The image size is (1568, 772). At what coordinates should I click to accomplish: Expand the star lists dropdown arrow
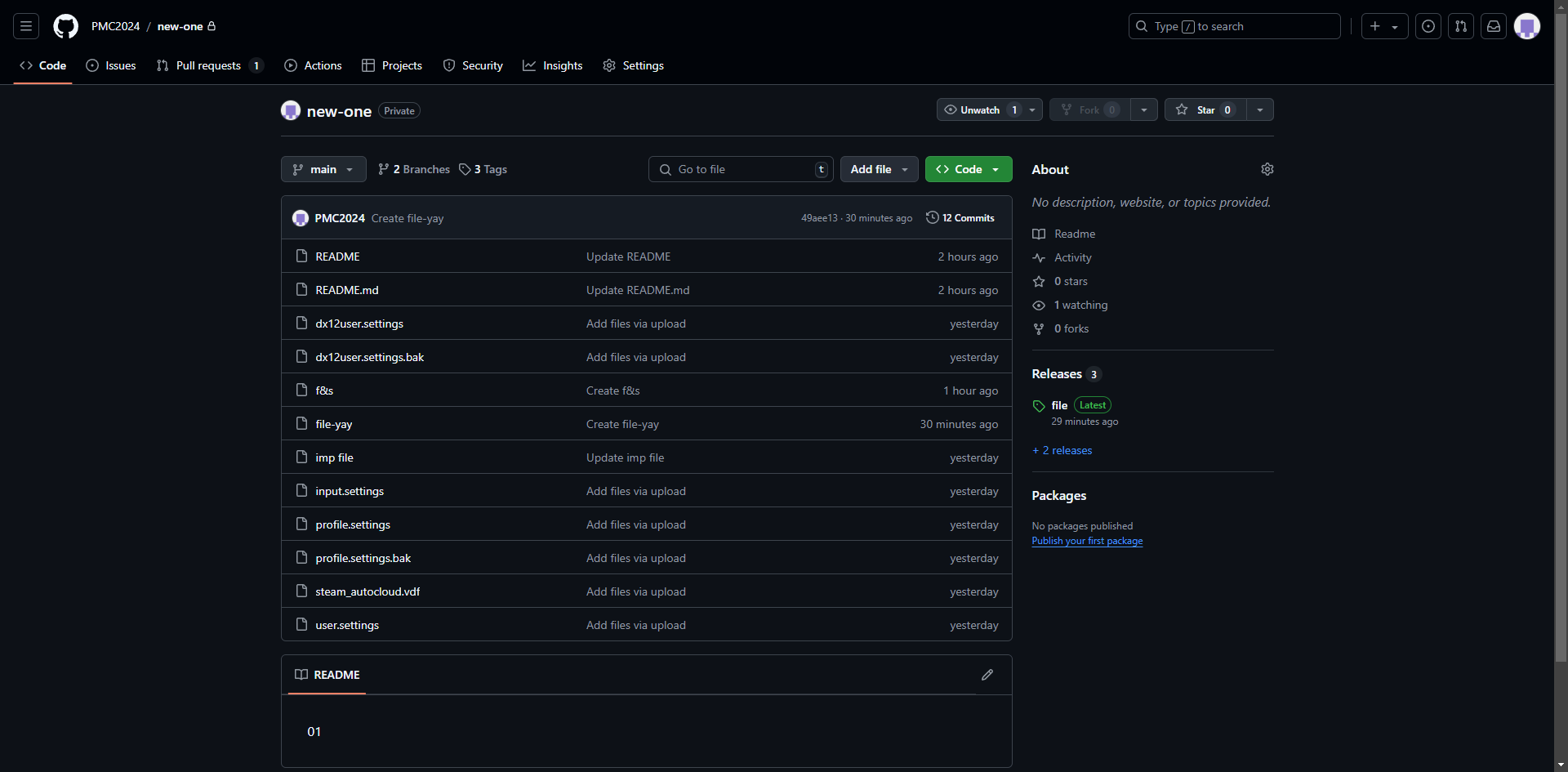[x=1259, y=110]
